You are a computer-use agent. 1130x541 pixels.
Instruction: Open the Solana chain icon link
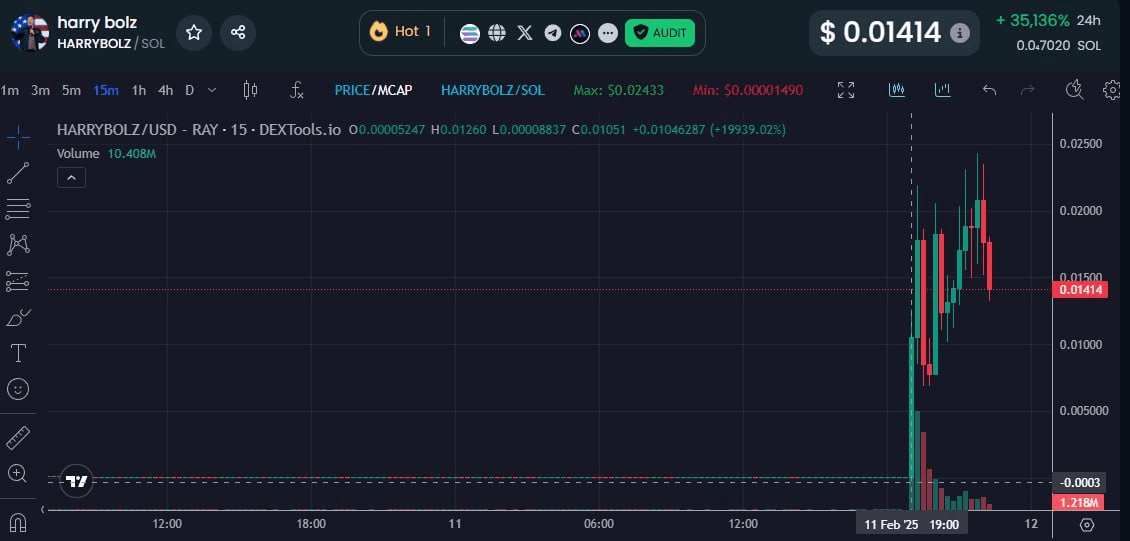click(x=470, y=33)
